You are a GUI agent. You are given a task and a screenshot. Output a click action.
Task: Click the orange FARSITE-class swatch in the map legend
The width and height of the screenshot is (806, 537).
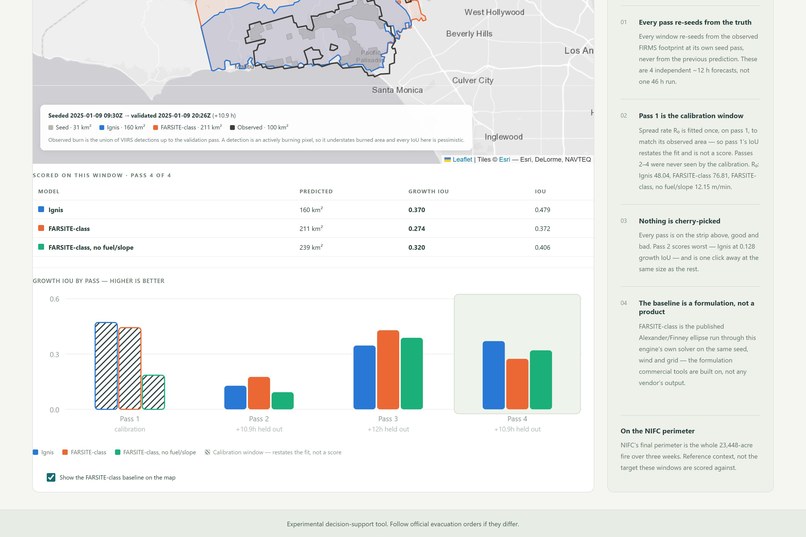coord(155,127)
